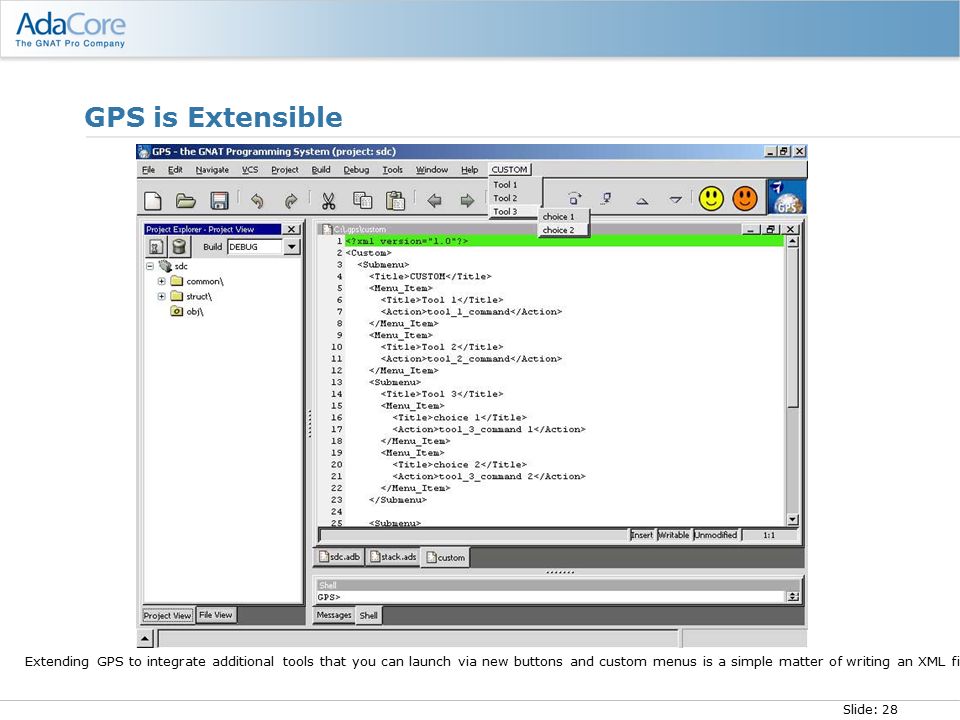Click the New File toolbar icon
Viewport: 960px width, 720px height.
[152, 201]
